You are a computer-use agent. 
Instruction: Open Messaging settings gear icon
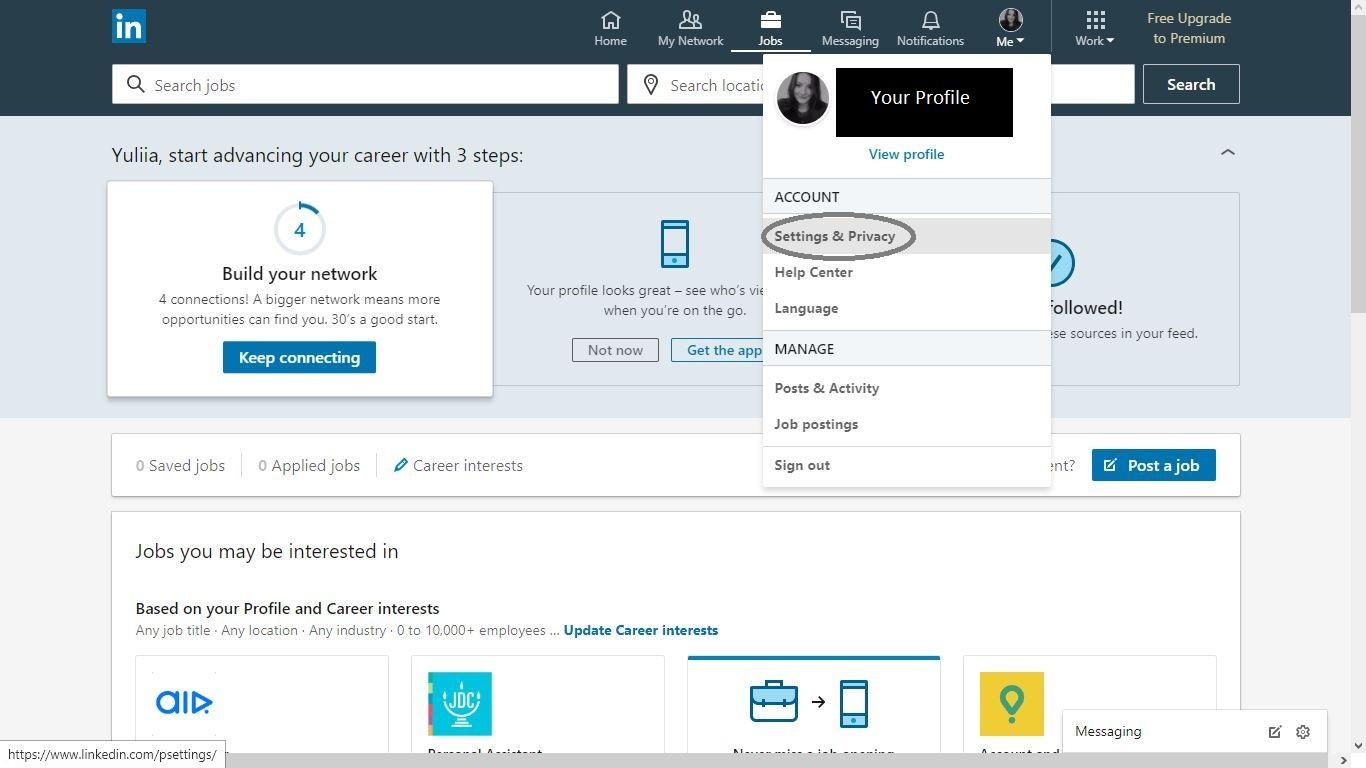1303,732
